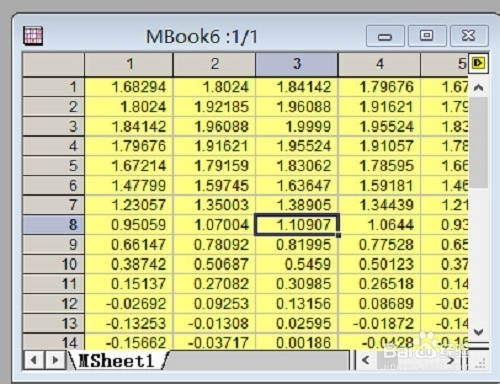Click the cell containing 1.92185
500x384 pixels.
214,107
